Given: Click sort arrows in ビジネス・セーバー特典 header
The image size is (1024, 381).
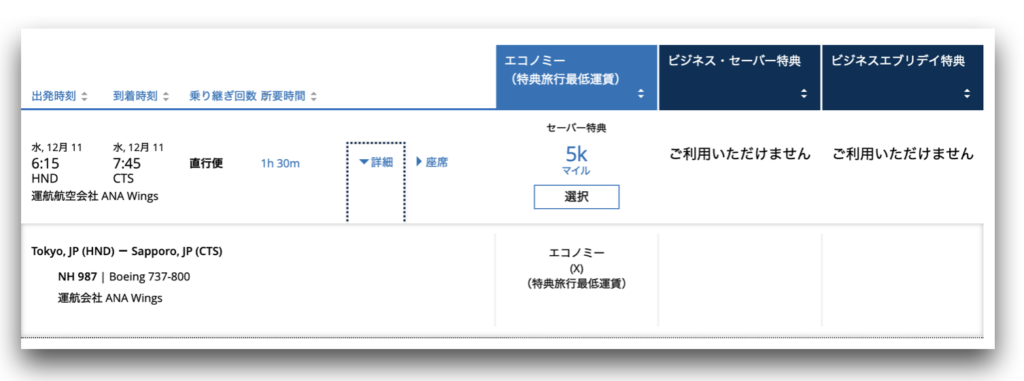Looking at the screenshot, I should click(x=804, y=94).
